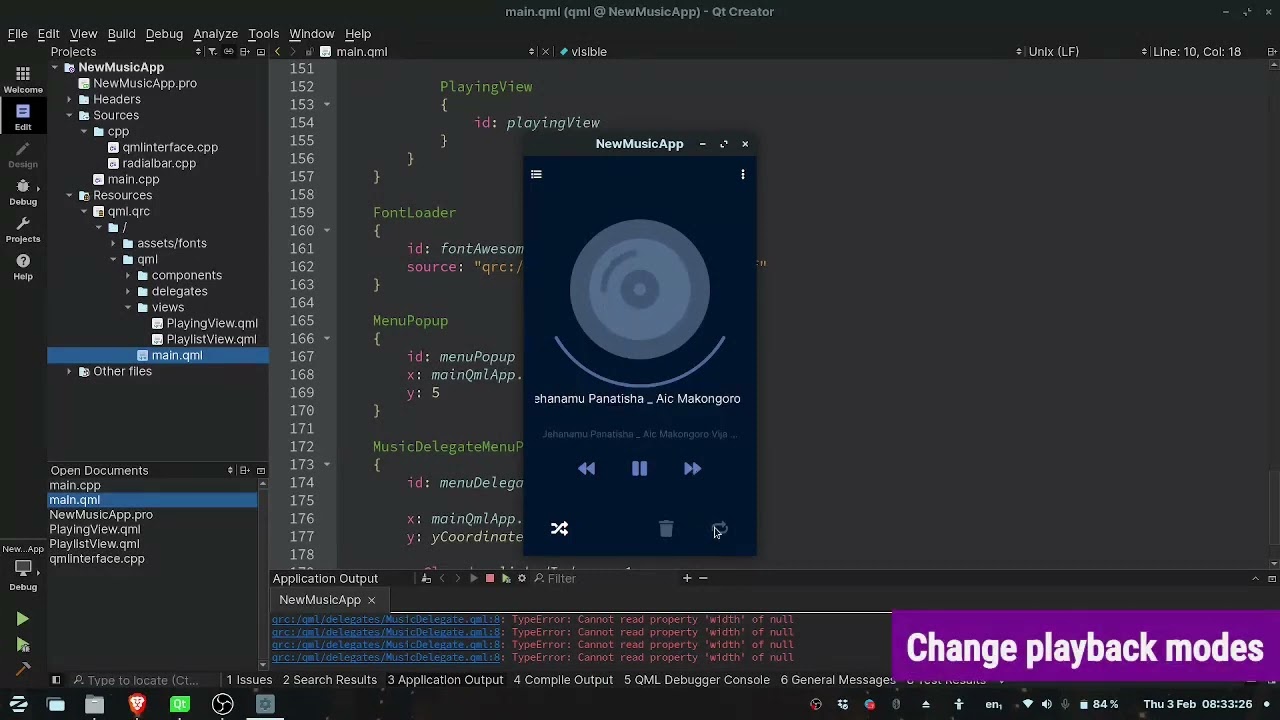Zoom in output with plus icon
The height and width of the screenshot is (720, 1280).
click(687, 579)
